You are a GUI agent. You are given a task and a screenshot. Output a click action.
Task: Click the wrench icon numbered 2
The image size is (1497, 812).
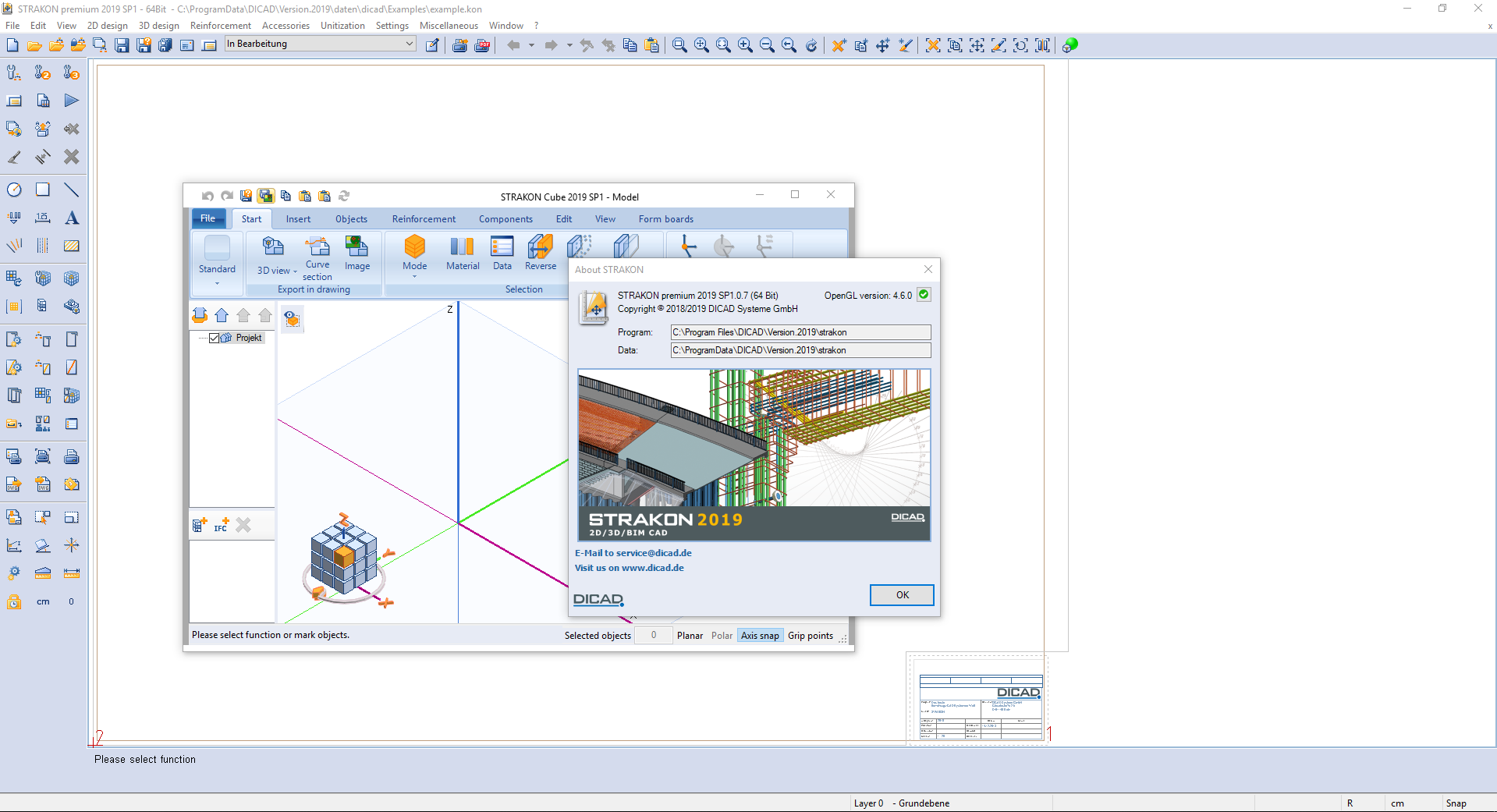point(43,73)
